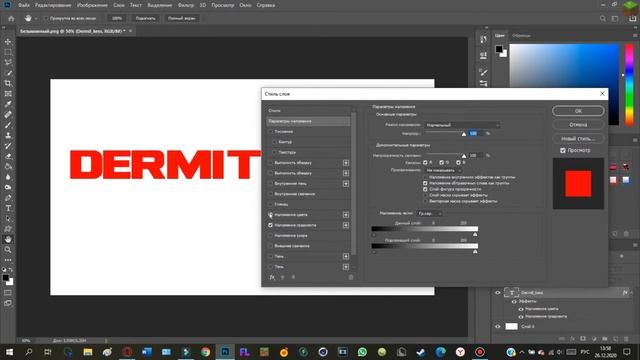Open Photoshop from the Windows taskbar
Viewport: 640px width, 360px height.
point(225,352)
